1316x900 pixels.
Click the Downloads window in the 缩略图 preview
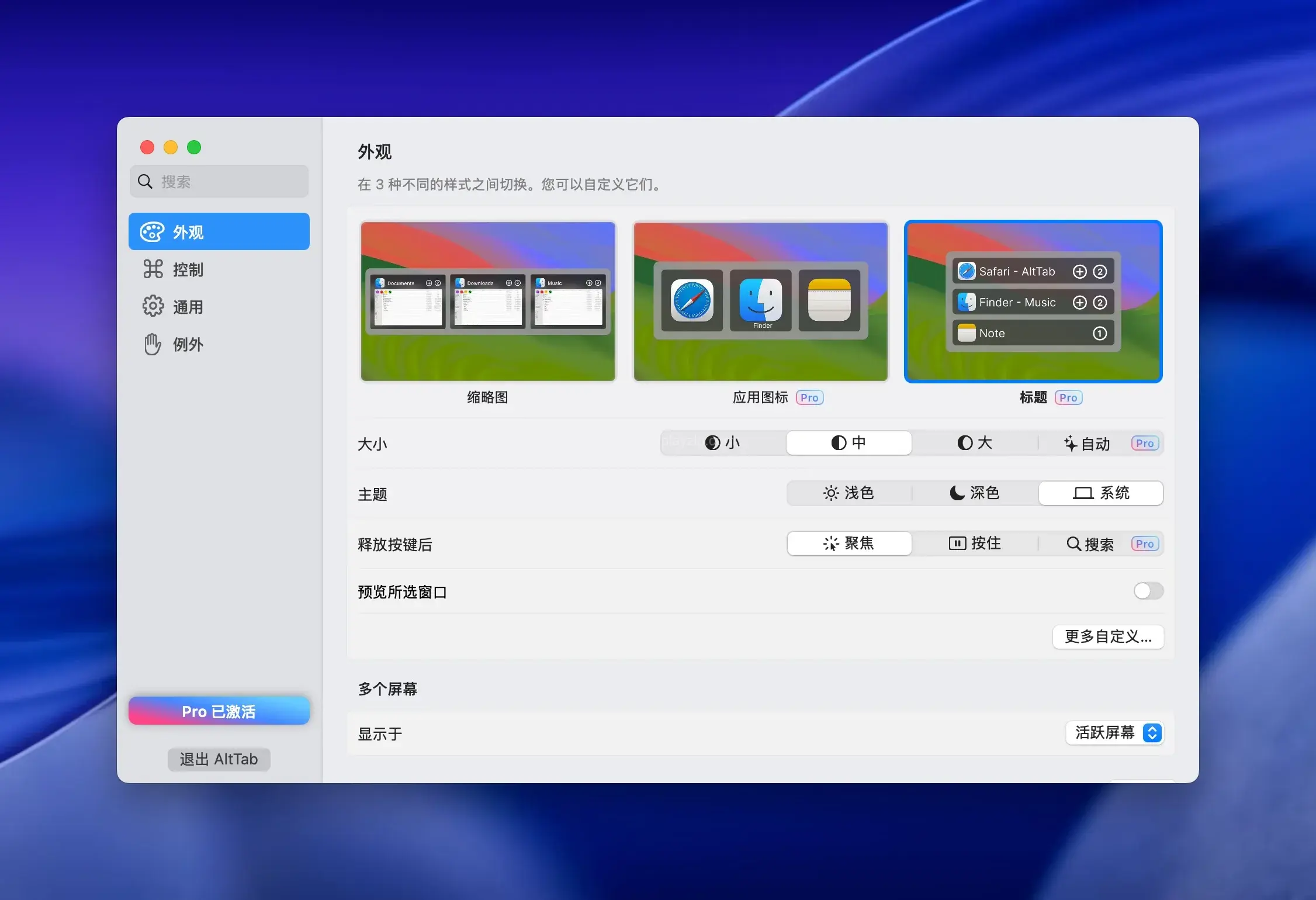(488, 302)
